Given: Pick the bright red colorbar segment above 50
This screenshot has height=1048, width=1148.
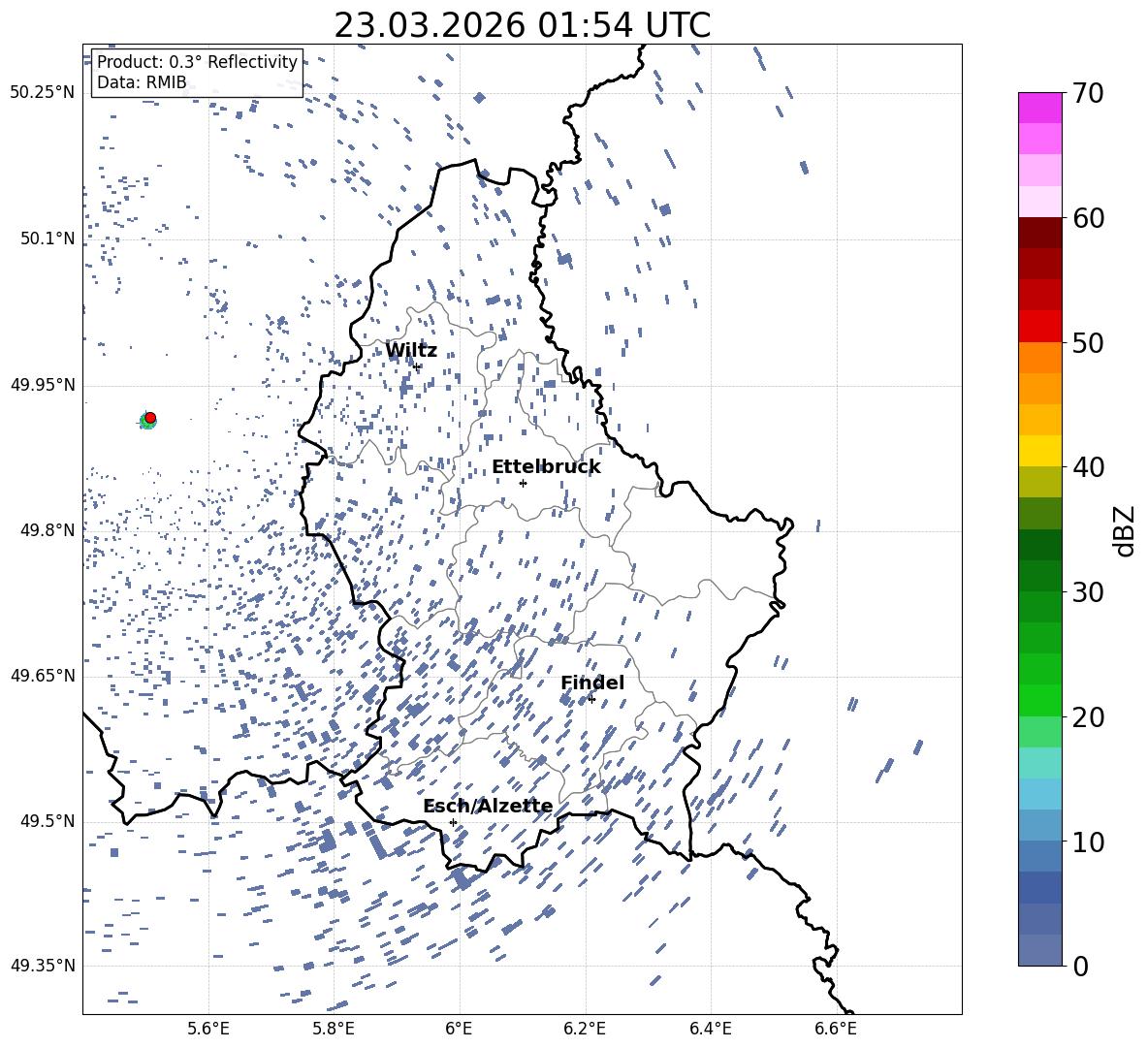Looking at the screenshot, I should tap(1040, 326).
